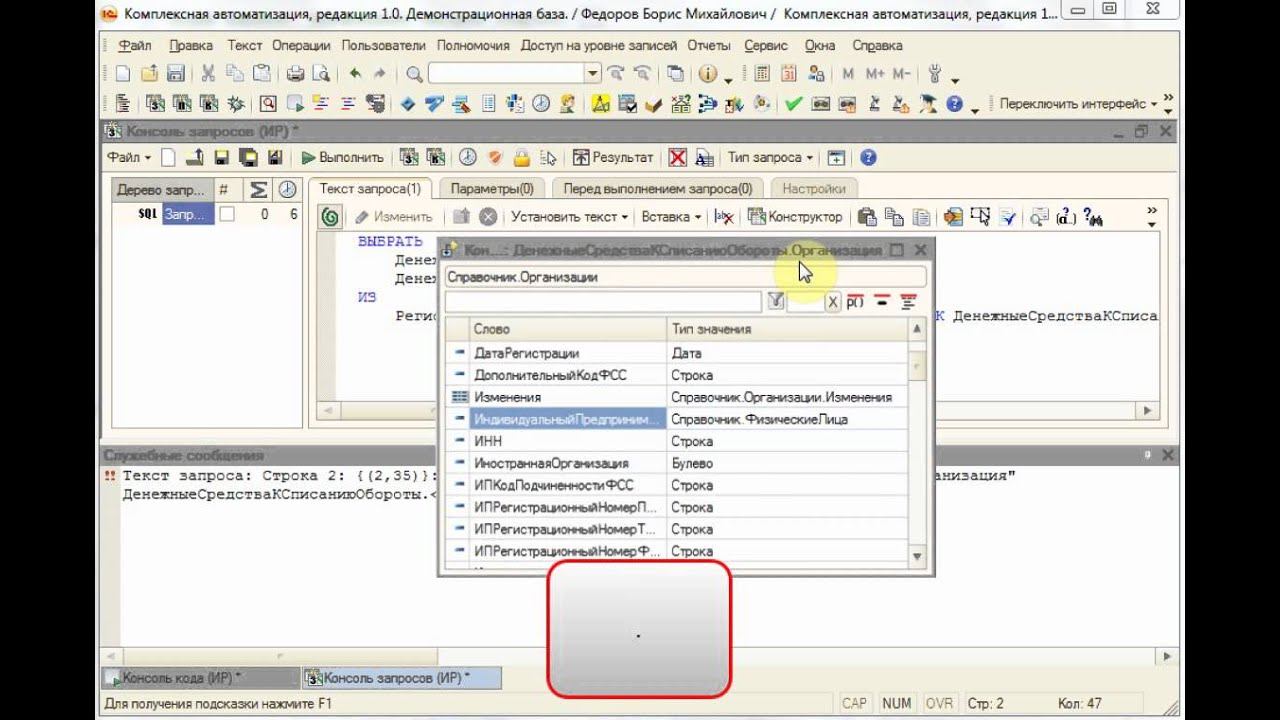Click the red X icon next to Результат
The image size is (1280, 720).
tap(678, 157)
